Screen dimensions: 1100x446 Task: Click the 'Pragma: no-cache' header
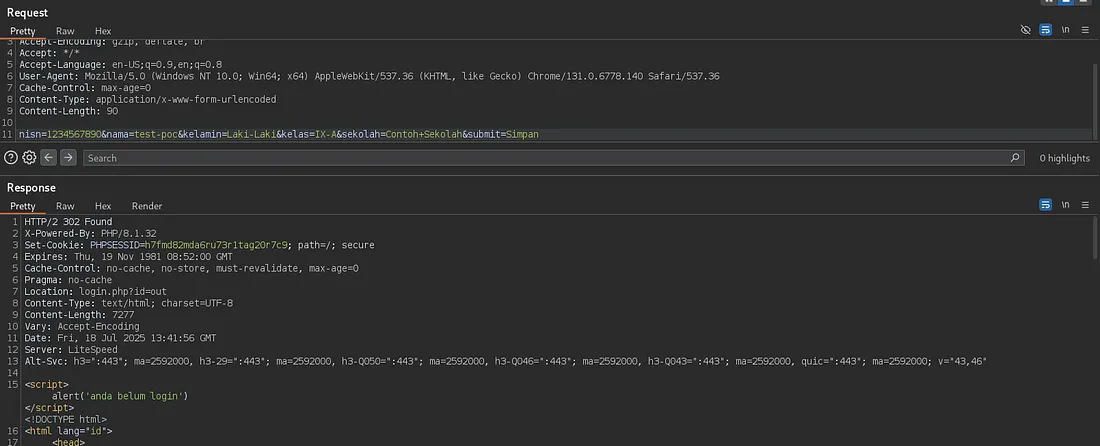[x=68, y=280]
